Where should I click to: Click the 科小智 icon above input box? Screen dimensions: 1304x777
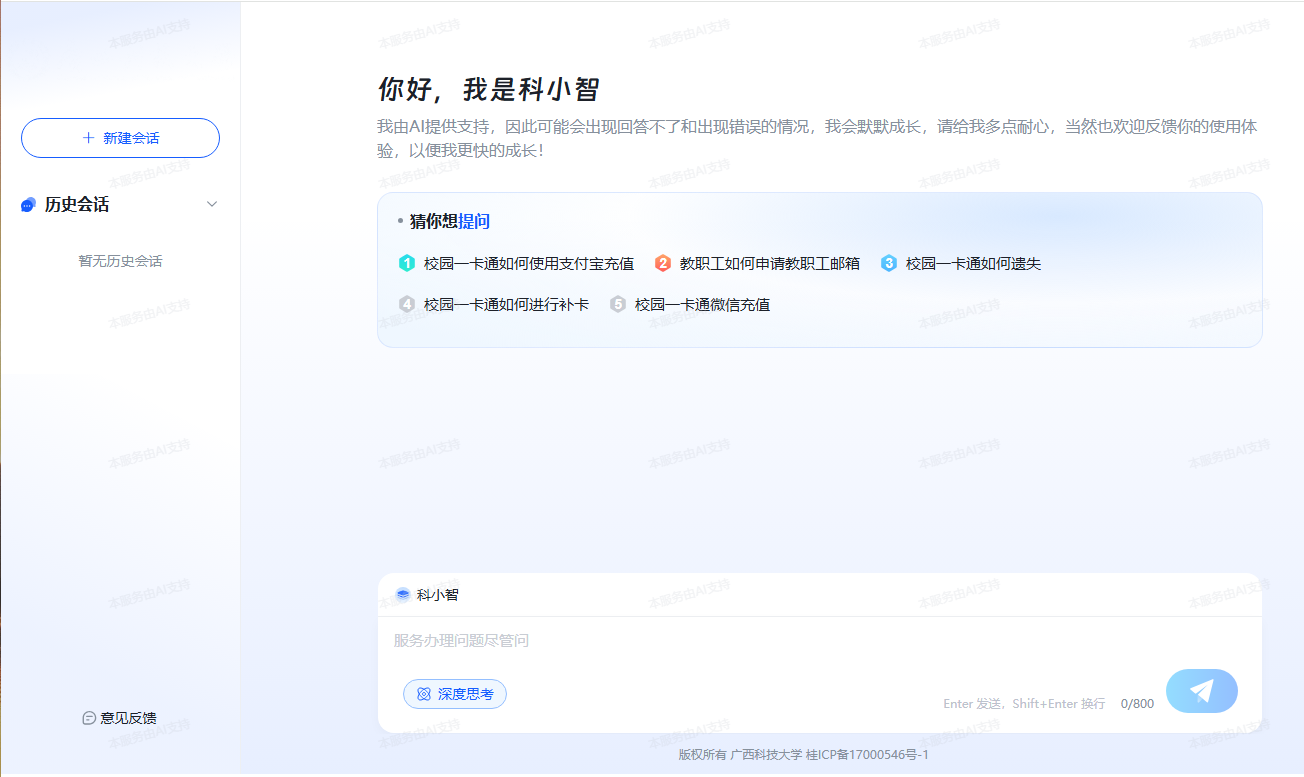403,595
